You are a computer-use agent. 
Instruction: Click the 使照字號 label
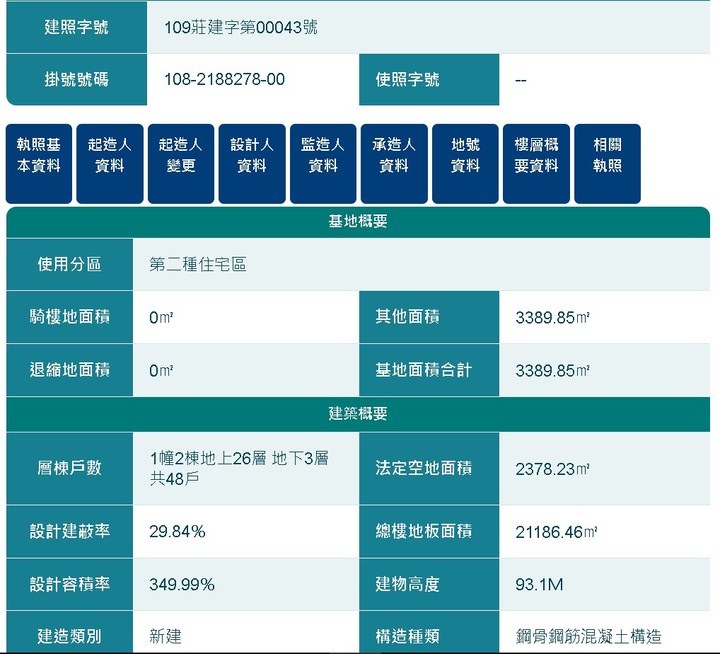408,79
